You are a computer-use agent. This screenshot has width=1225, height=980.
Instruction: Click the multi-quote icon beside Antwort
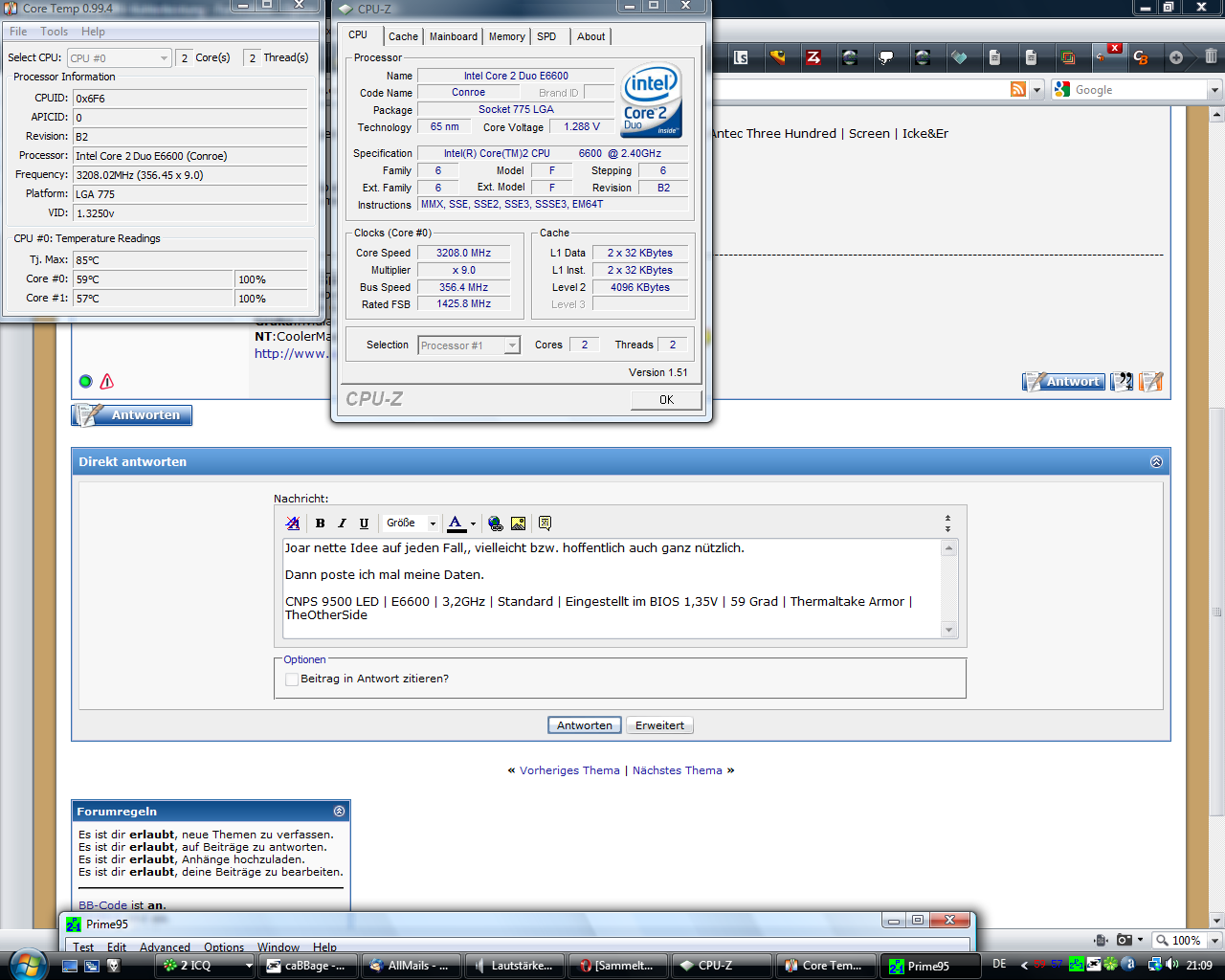coord(1122,382)
